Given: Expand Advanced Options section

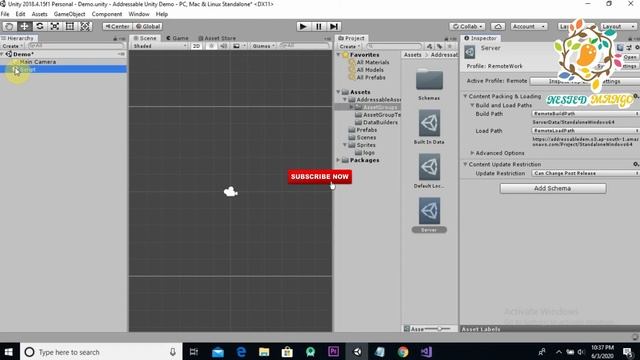Looking at the screenshot, I should [472, 153].
